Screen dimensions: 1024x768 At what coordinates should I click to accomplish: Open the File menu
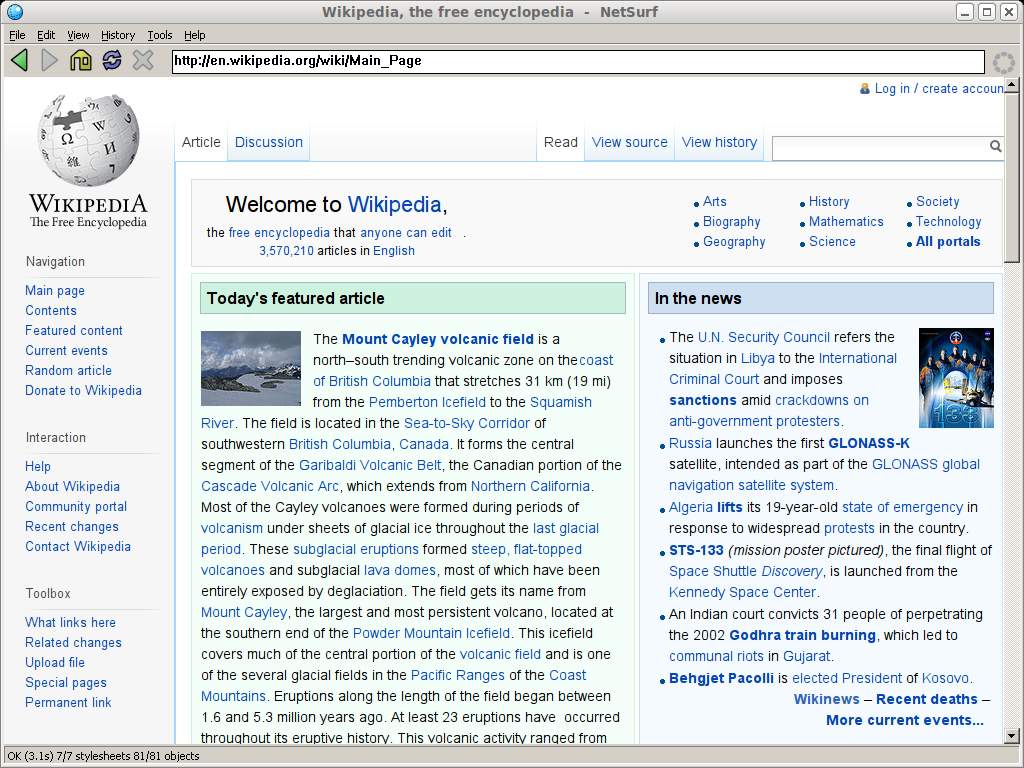[17, 35]
